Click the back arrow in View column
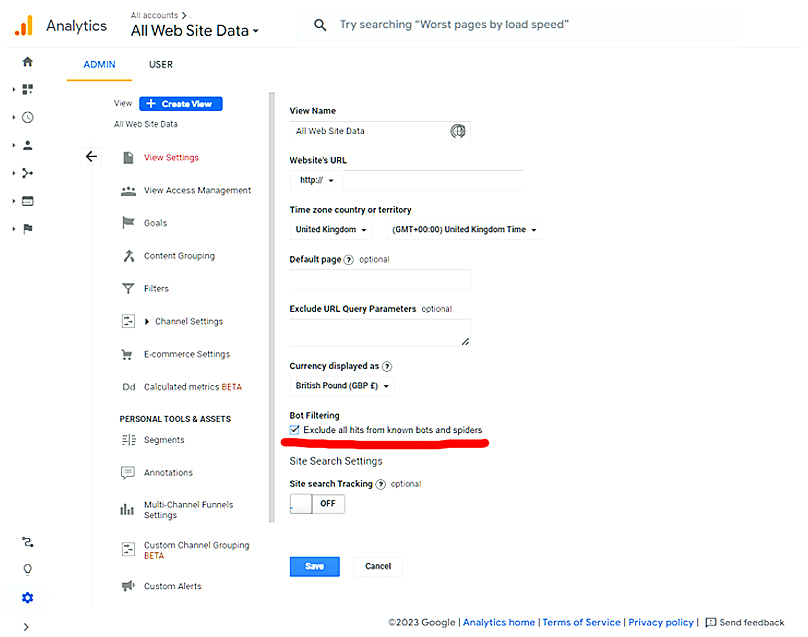The height and width of the screenshot is (637, 808). (91, 157)
